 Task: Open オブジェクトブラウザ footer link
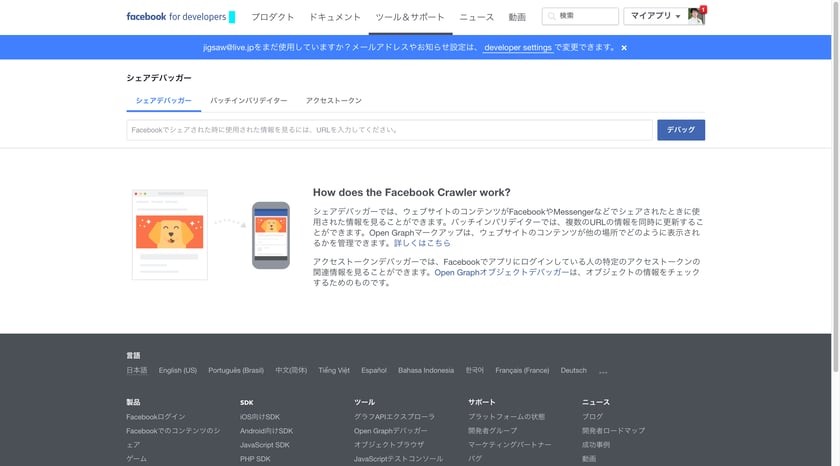[389, 445]
